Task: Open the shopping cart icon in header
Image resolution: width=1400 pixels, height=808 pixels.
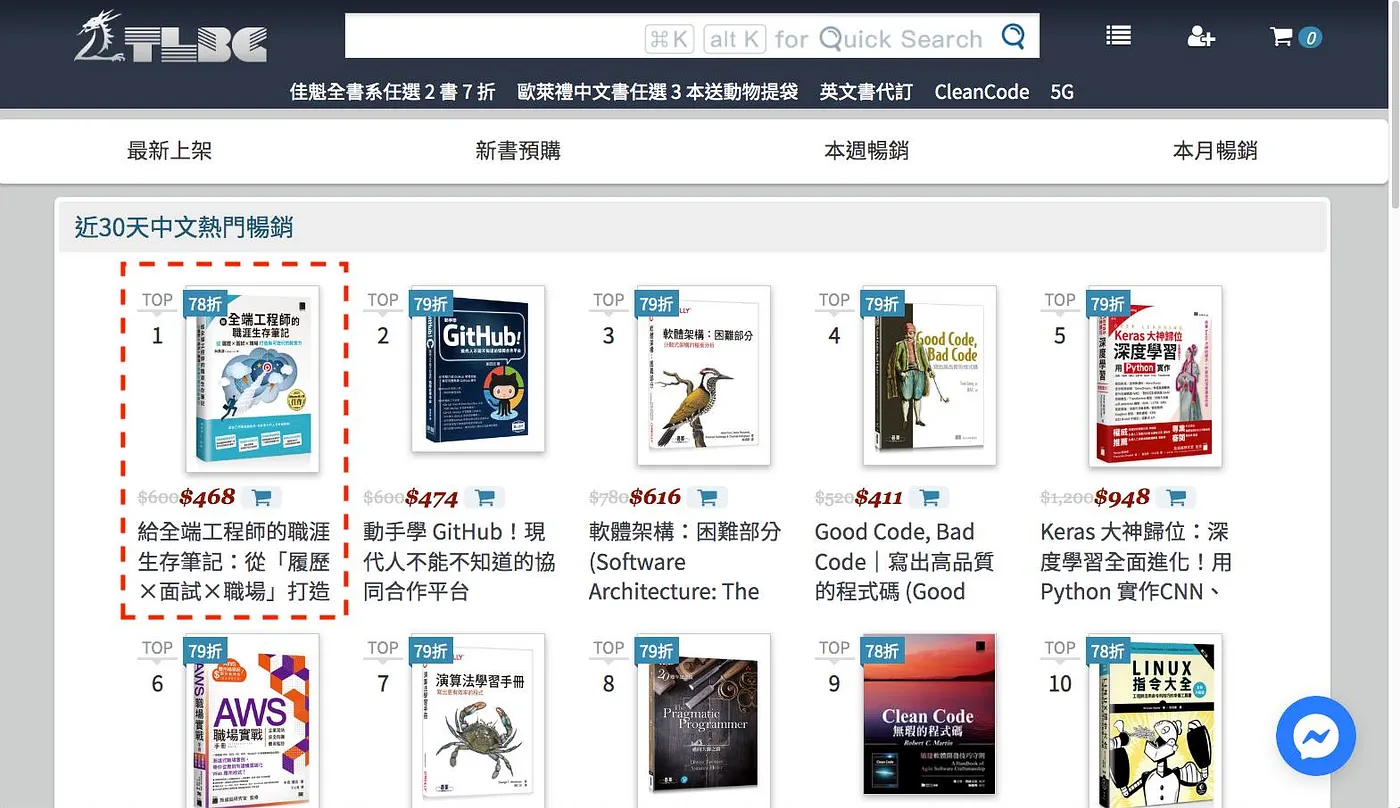Action: tap(1281, 37)
